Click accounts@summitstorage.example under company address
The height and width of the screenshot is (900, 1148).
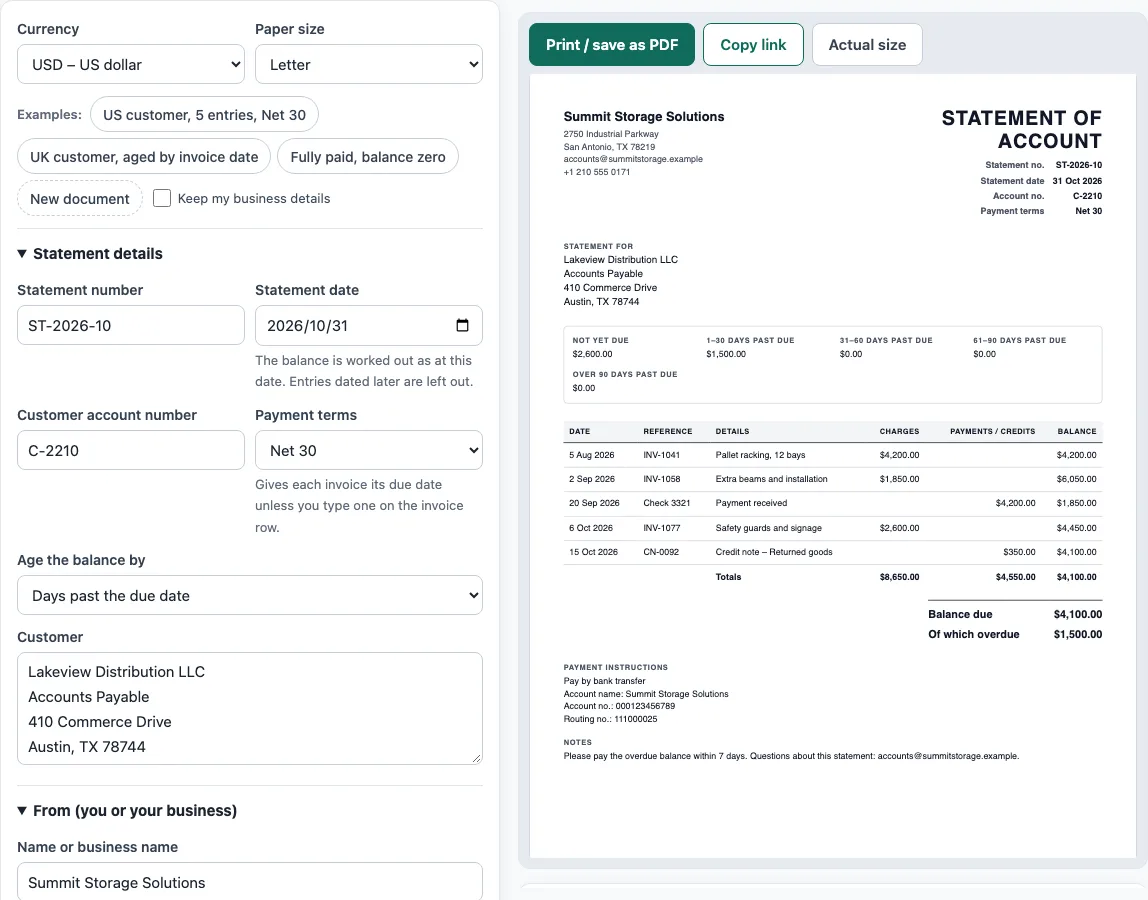pos(633,159)
